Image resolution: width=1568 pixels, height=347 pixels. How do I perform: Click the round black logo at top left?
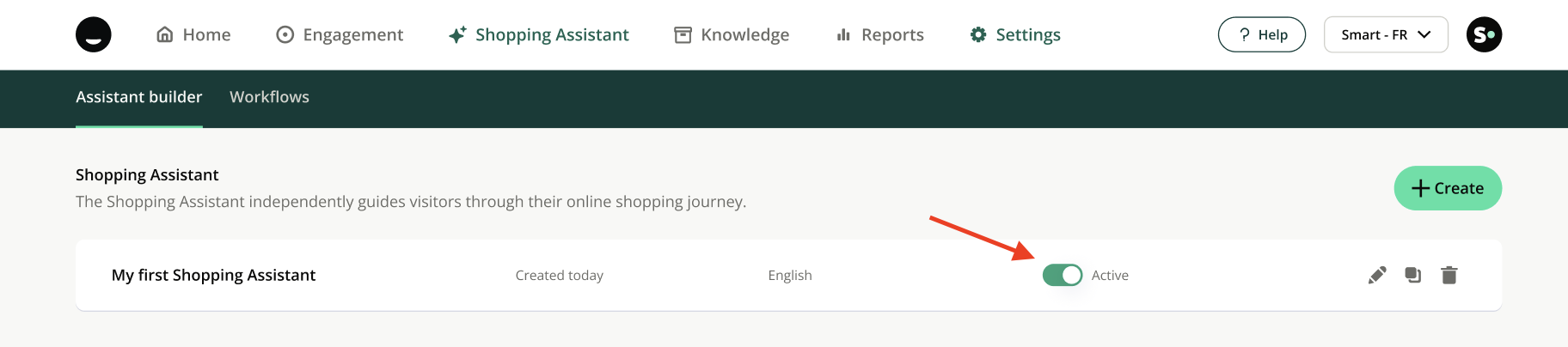pos(94,34)
